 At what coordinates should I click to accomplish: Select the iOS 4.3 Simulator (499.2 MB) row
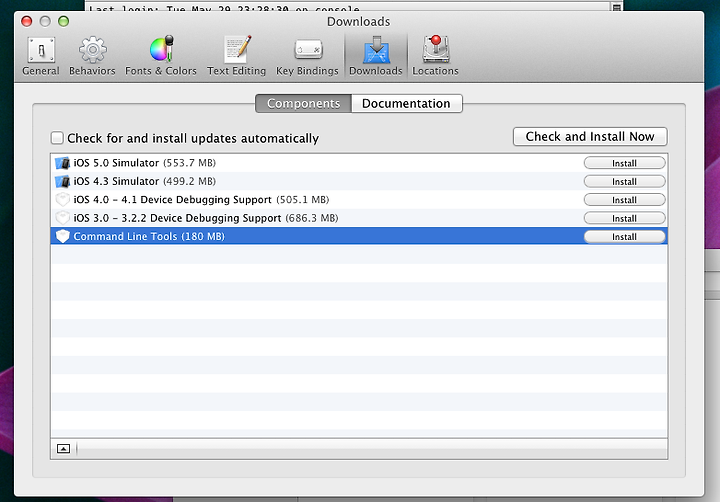click(x=359, y=181)
